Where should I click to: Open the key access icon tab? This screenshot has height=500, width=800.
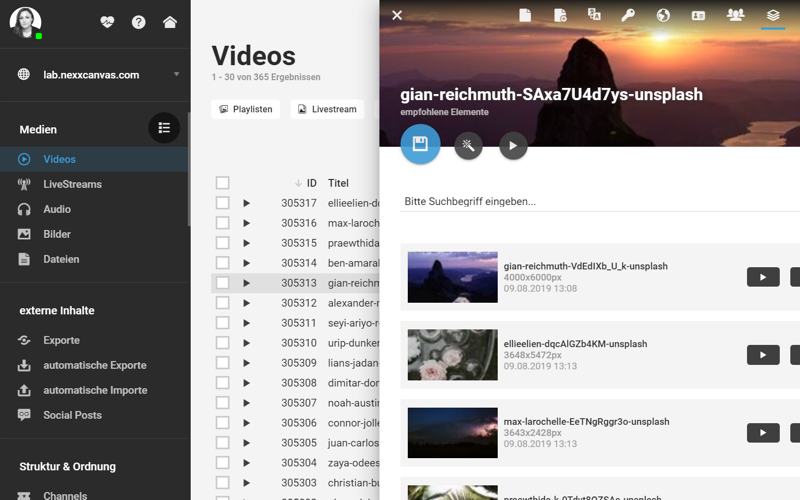(628, 15)
